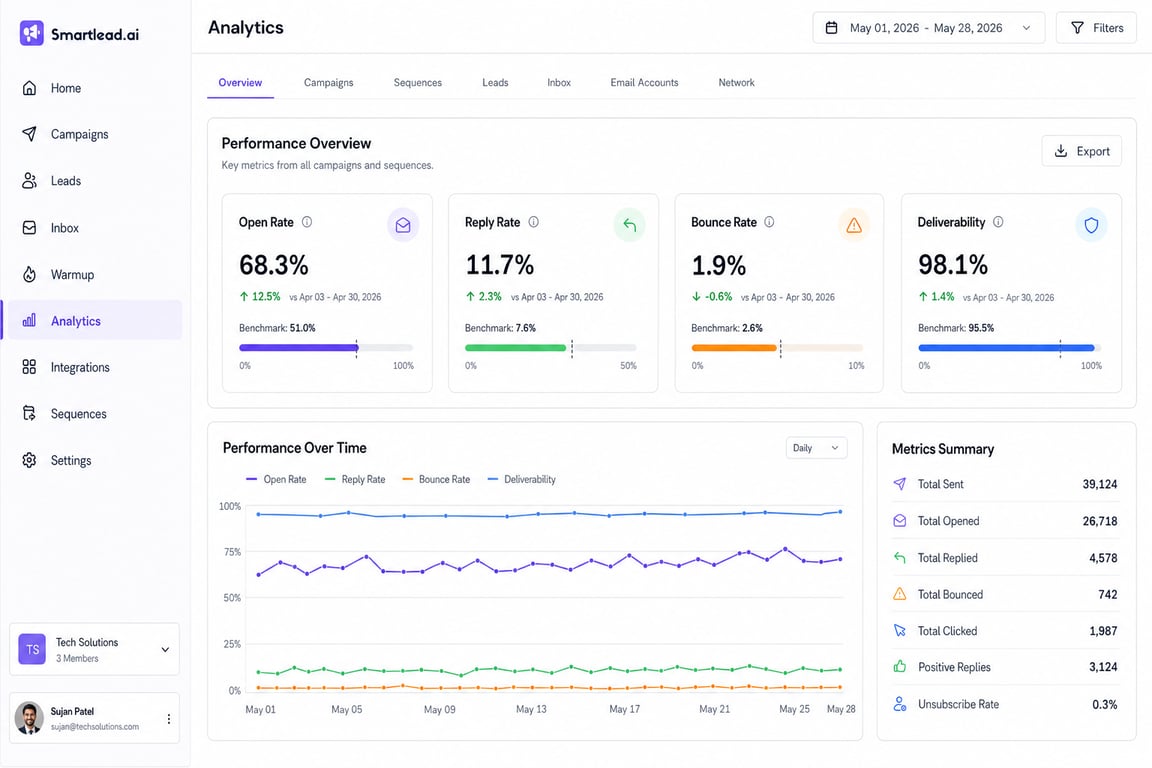Click the 39,124 Total Sent value
Image resolution: width=1152 pixels, height=768 pixels.
point(1100,484)
